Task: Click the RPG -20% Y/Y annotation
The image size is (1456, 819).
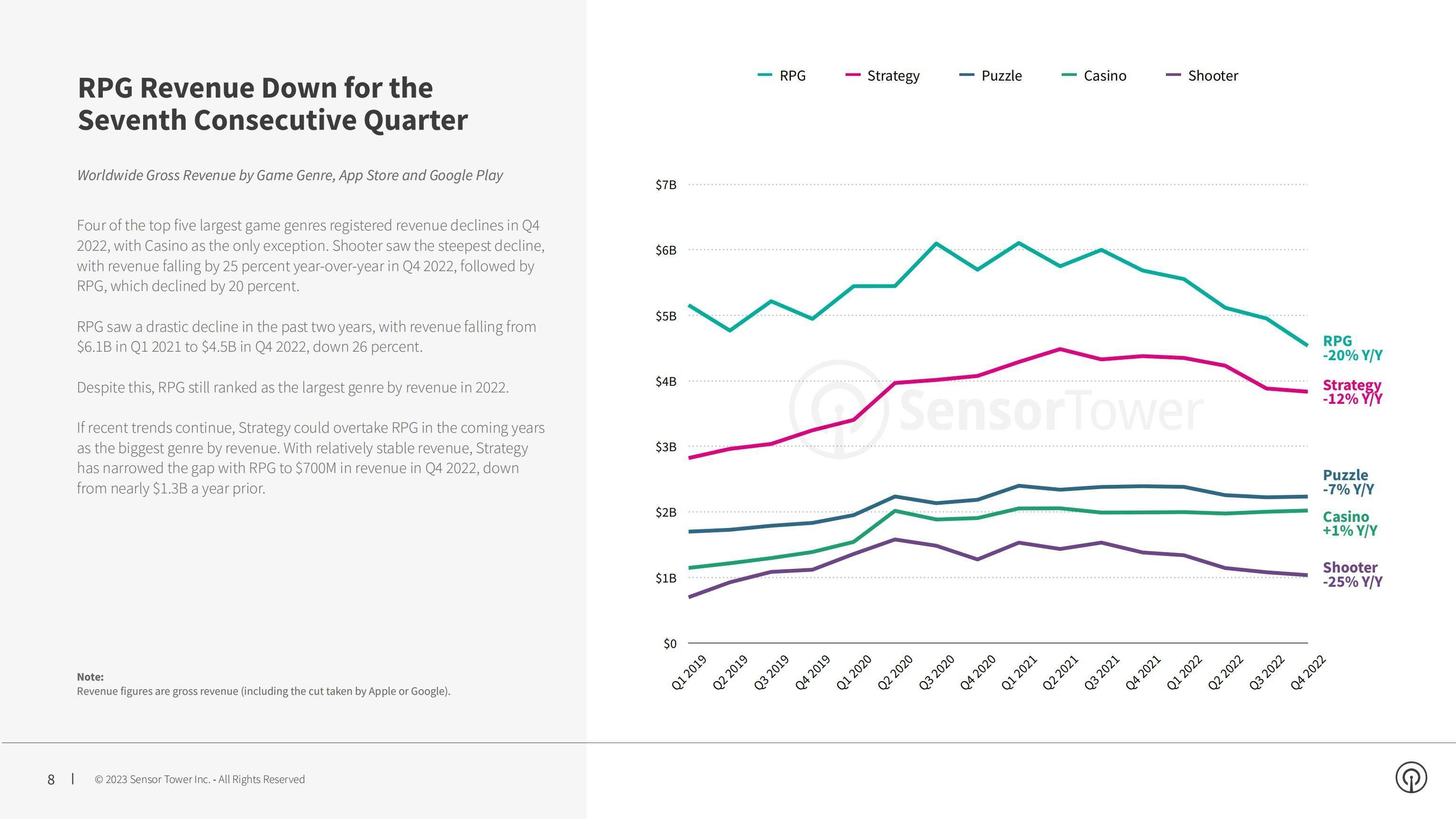Action: pyautogui.click(x=1353, y=348)
